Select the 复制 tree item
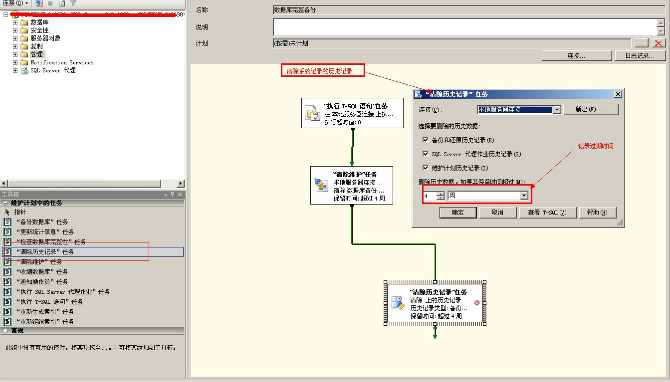This screenshot has height=382, width=670. click(37, 46)
